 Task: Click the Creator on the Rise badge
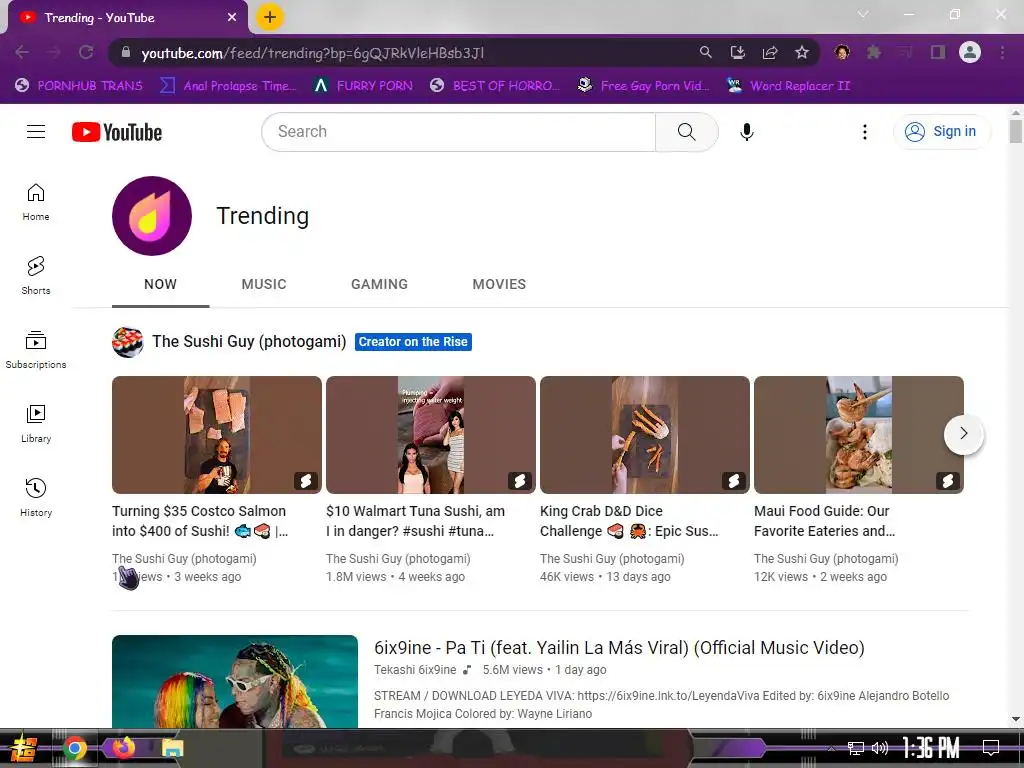413,342
